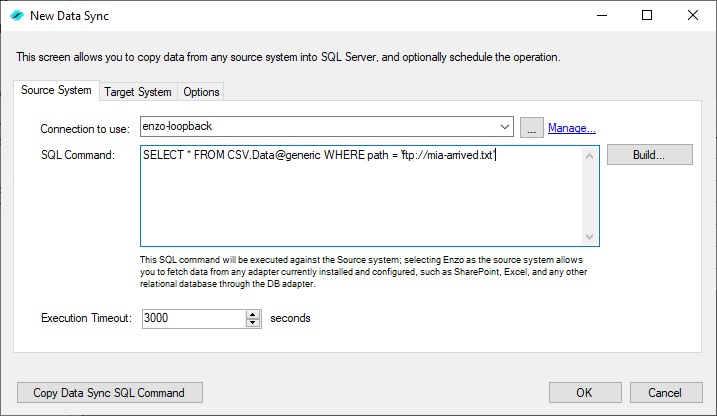Image resolution: width=717 pixels, height=416 pixels.
Task: Switch to the Target System tab
Action: (138, 92)
